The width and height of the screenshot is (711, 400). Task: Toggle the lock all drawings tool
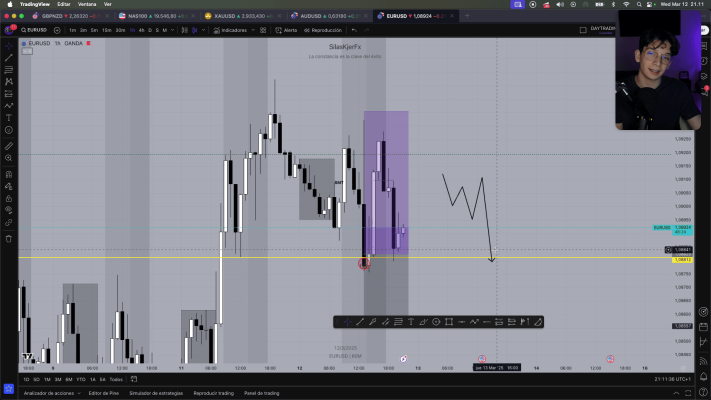click(9, 200)
